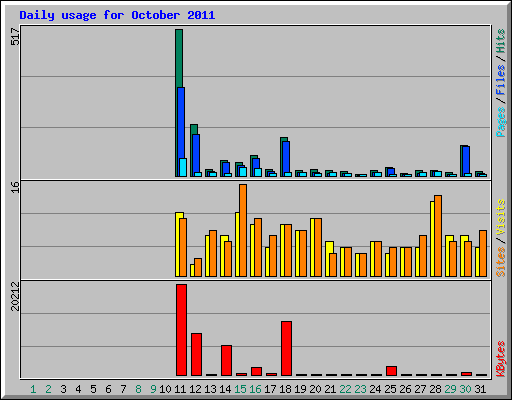
Task: Click day label 11 on x-axis
Action: coord(180,389)
